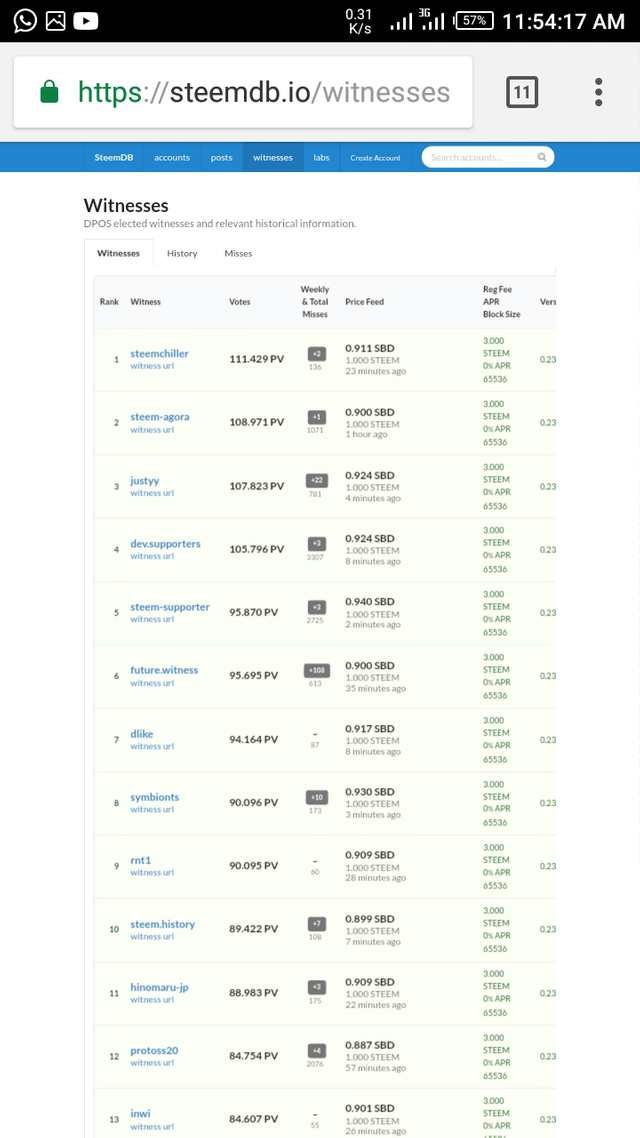Click the 0.911 SBD price feed

point(370,348)
